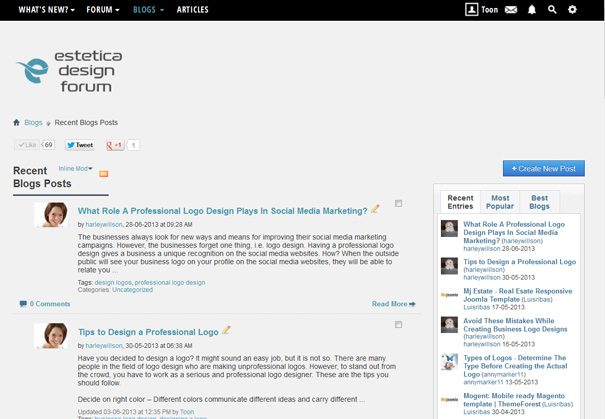Click the search magnifier icon

pyautogui.click(x=552, y=9)
